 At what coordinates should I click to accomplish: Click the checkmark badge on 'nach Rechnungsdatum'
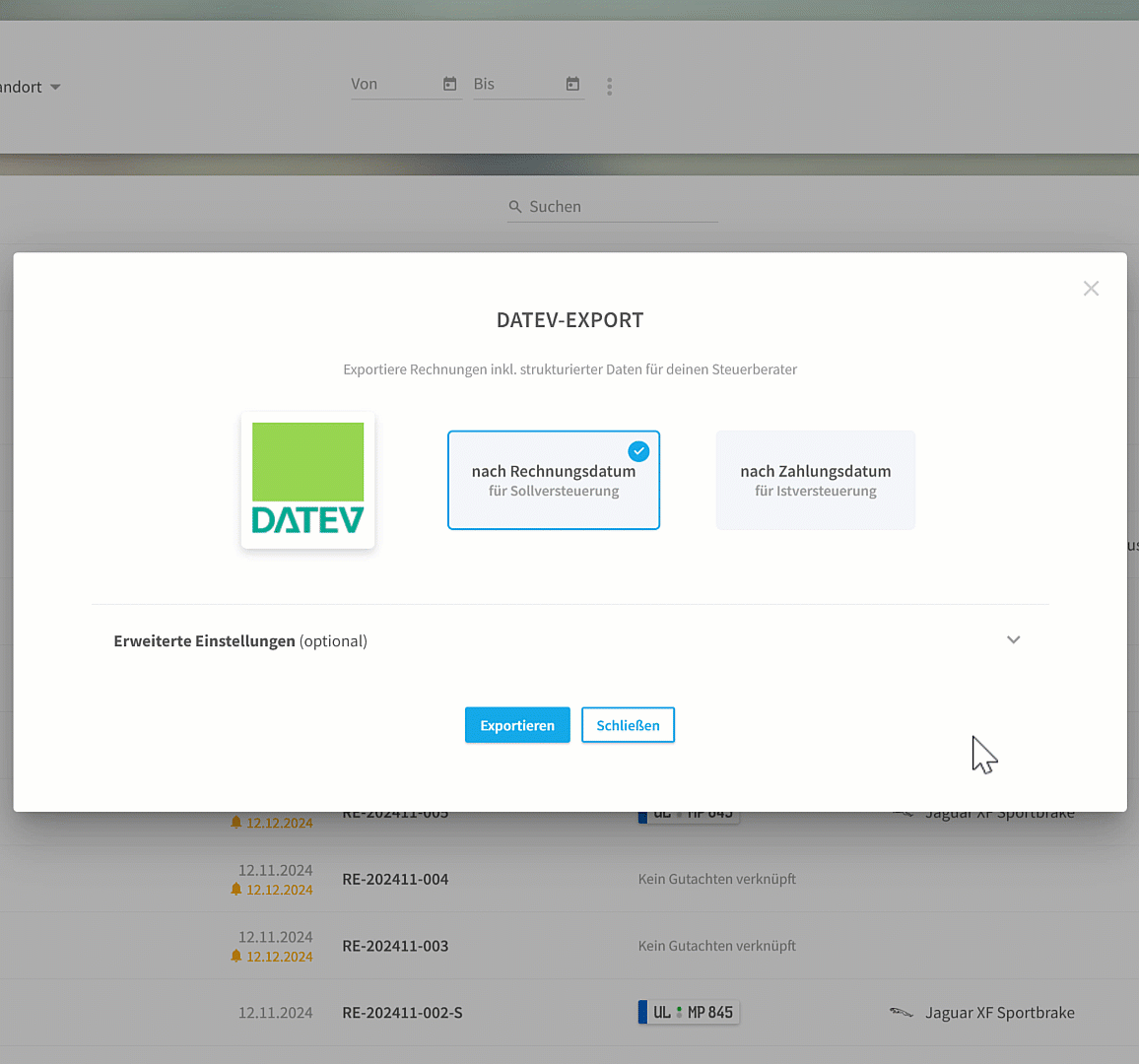tap(638, 451)
